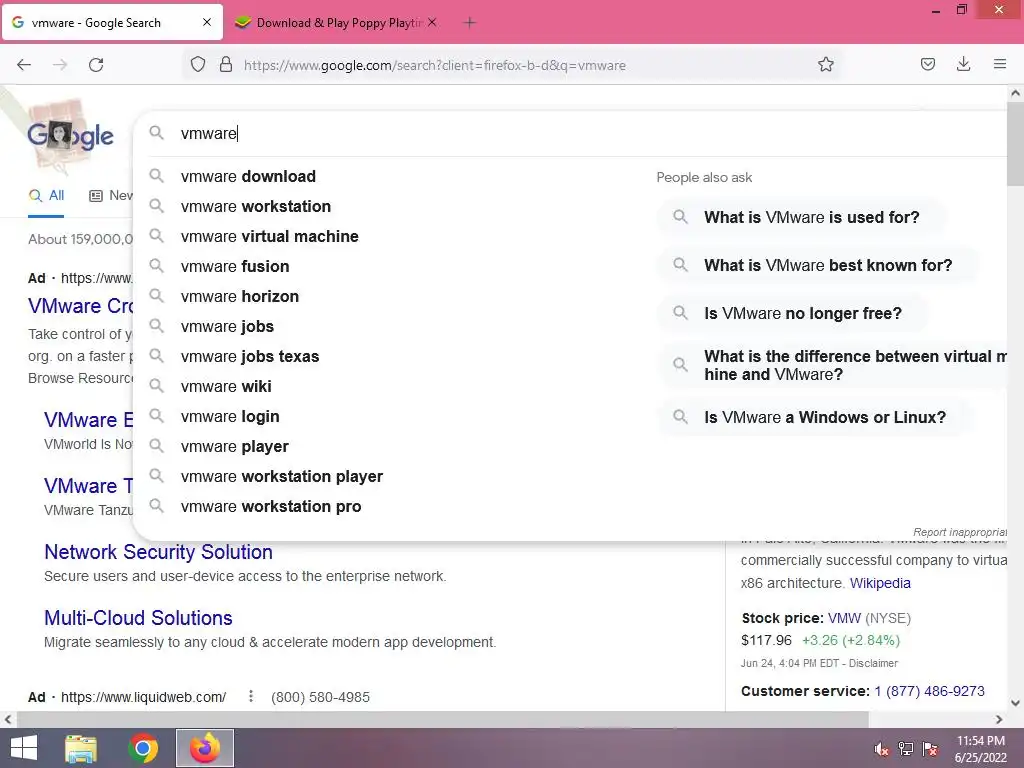Click the Firefox address bar URL
Screen dimensions: 1024x768
click(435, 65)
